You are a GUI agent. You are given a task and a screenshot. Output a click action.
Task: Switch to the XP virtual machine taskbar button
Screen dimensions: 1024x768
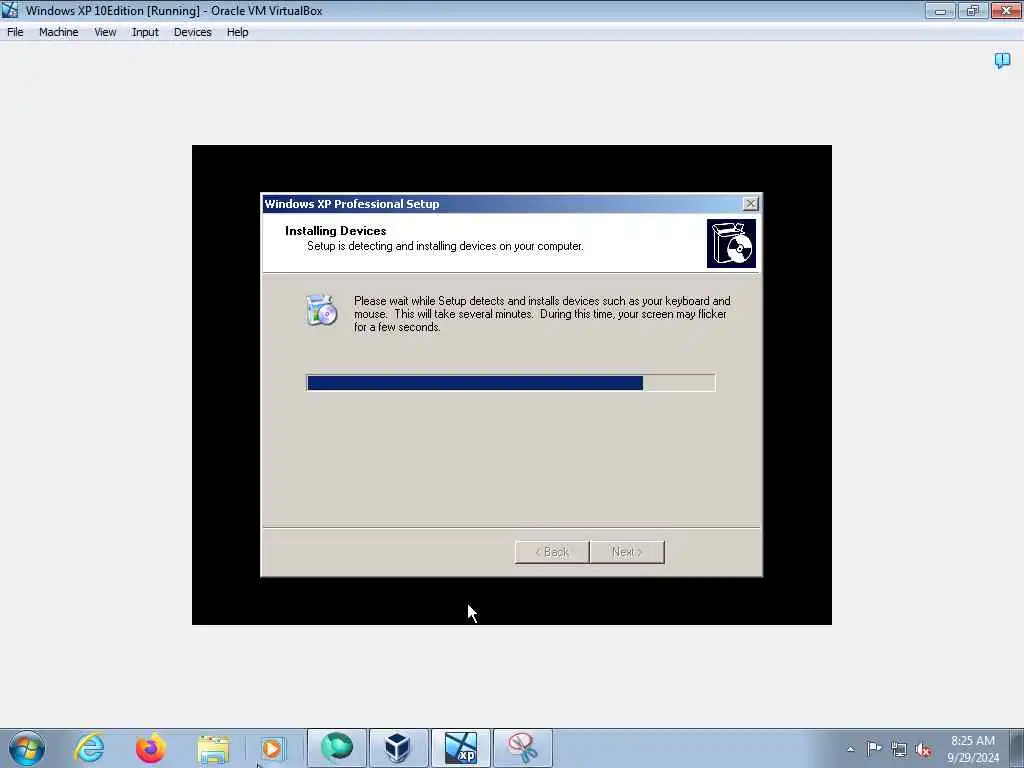[460, 748]
